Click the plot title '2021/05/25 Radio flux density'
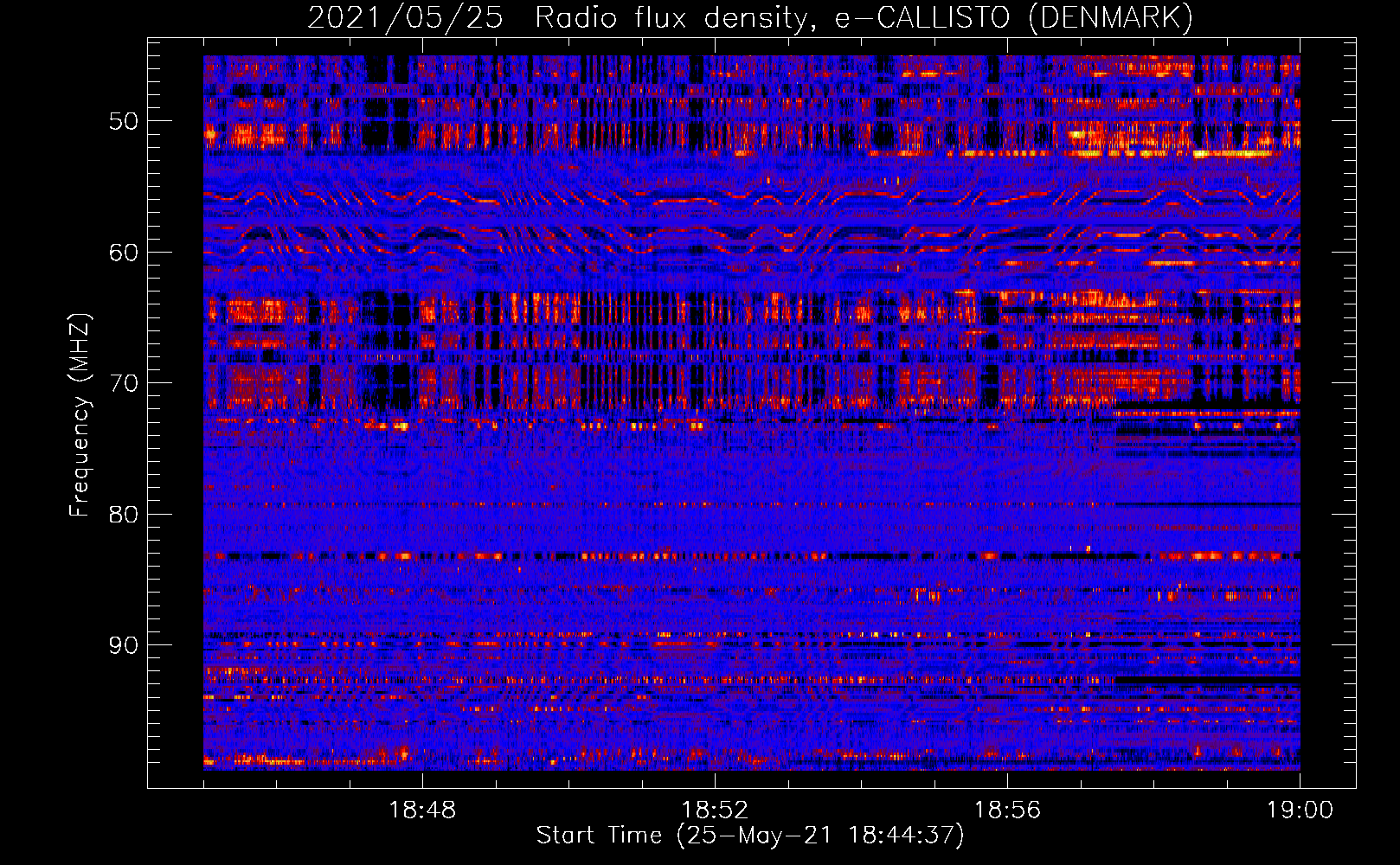Screen dimensions: 1400x865 click(751, 18)
